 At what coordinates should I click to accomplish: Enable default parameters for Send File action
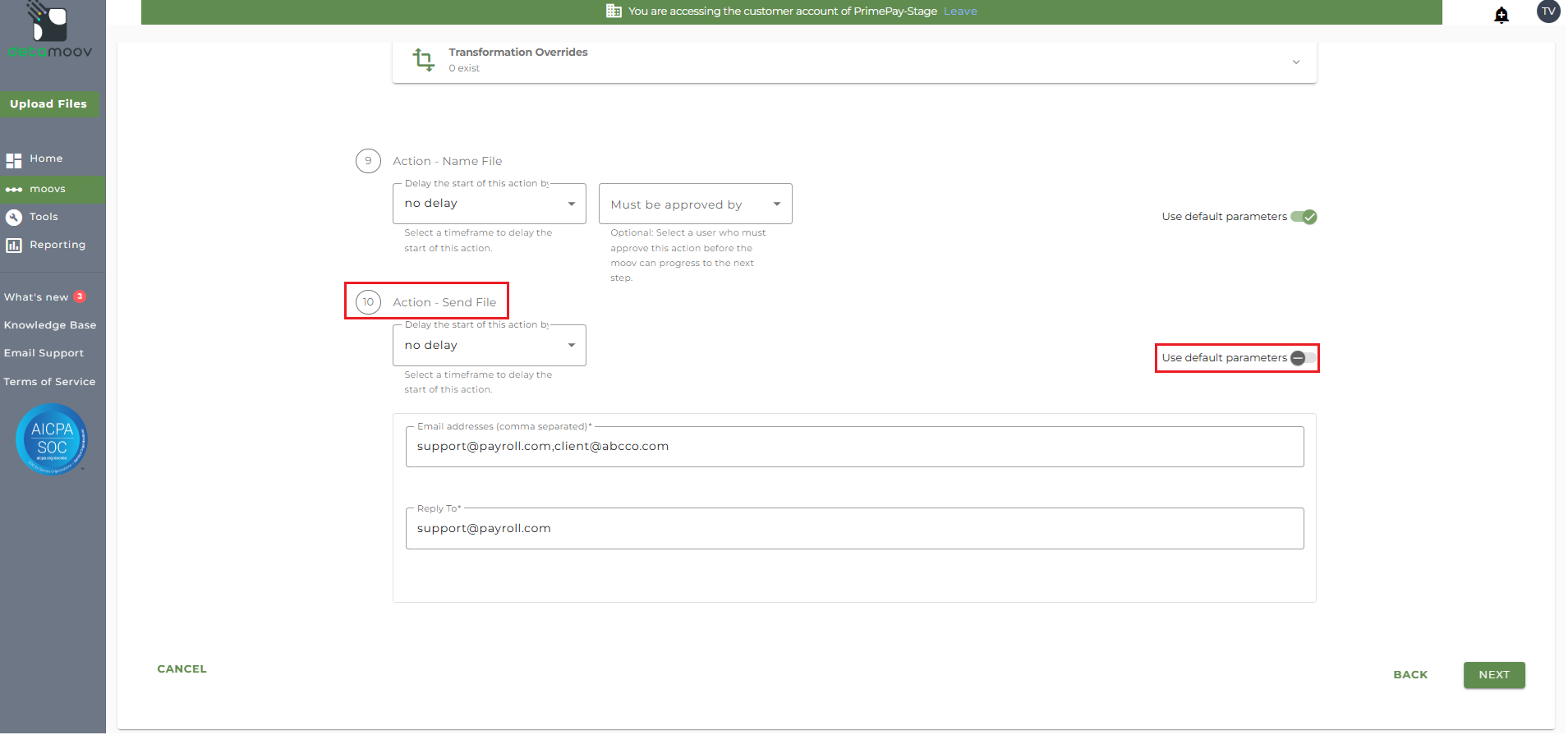pos(1303,358)
